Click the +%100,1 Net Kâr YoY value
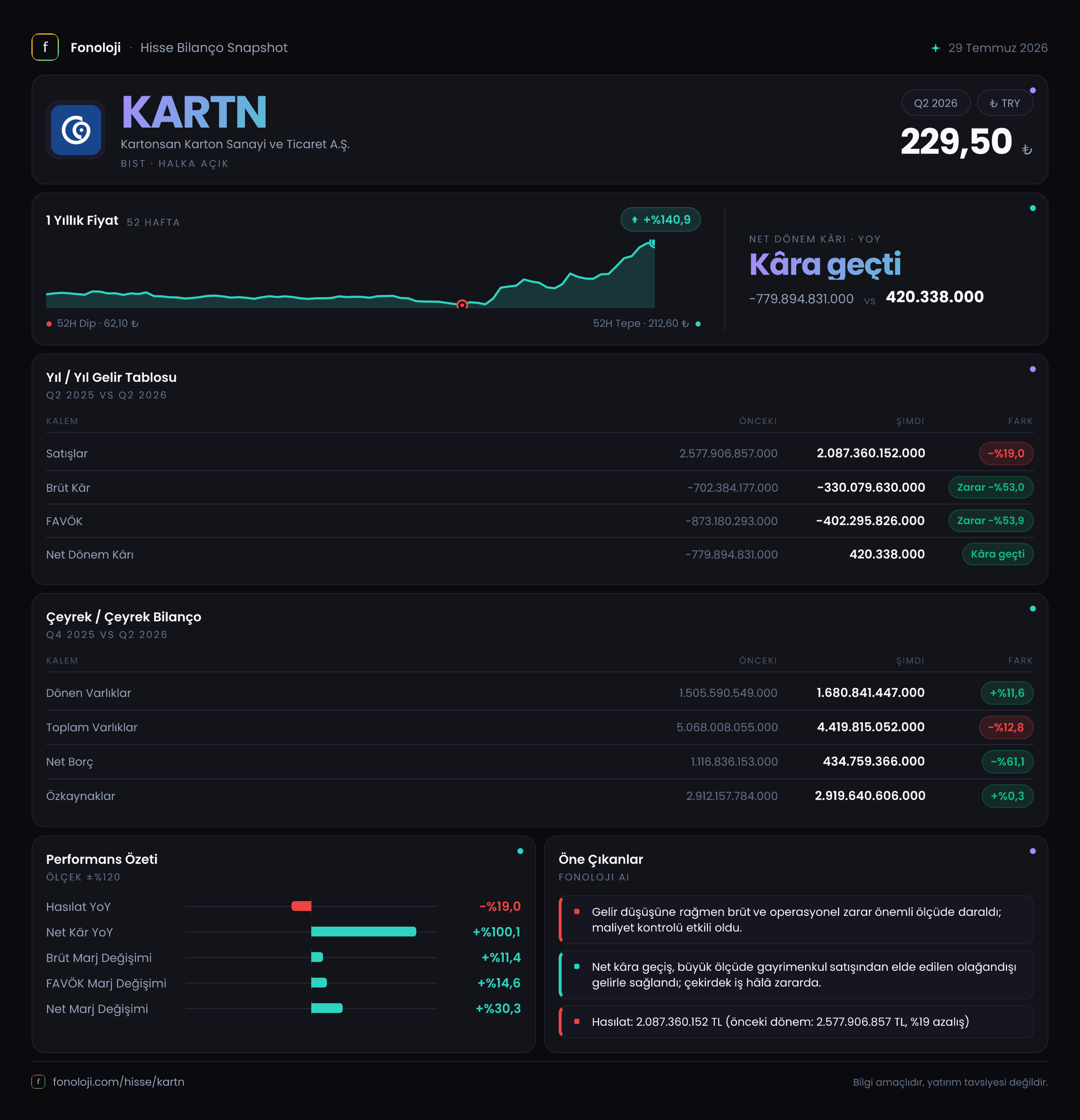The width and height of the screenshot is (1080, 1120). (x=497, y=932)
